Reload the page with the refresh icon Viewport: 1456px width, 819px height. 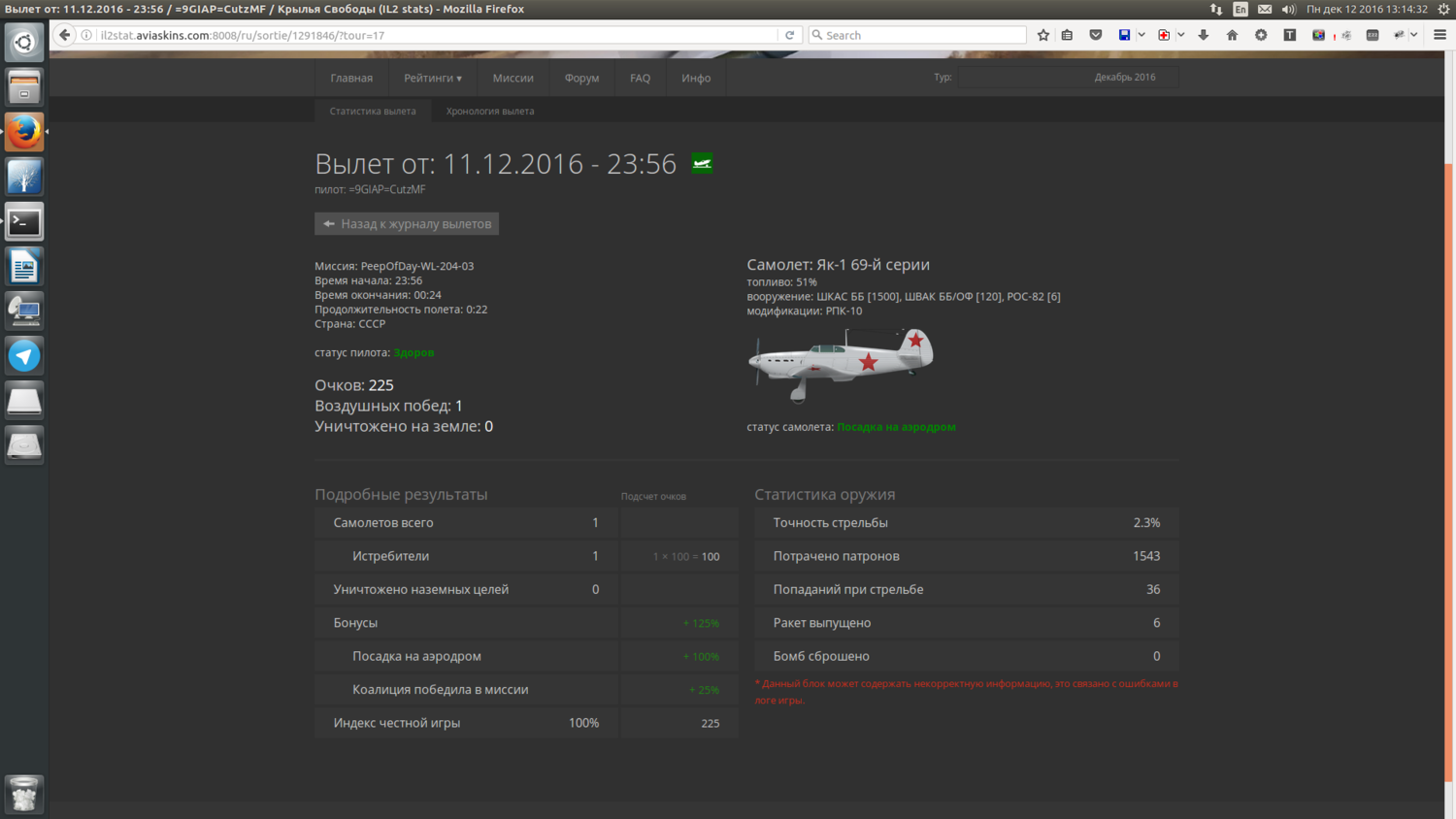[790, 35]
